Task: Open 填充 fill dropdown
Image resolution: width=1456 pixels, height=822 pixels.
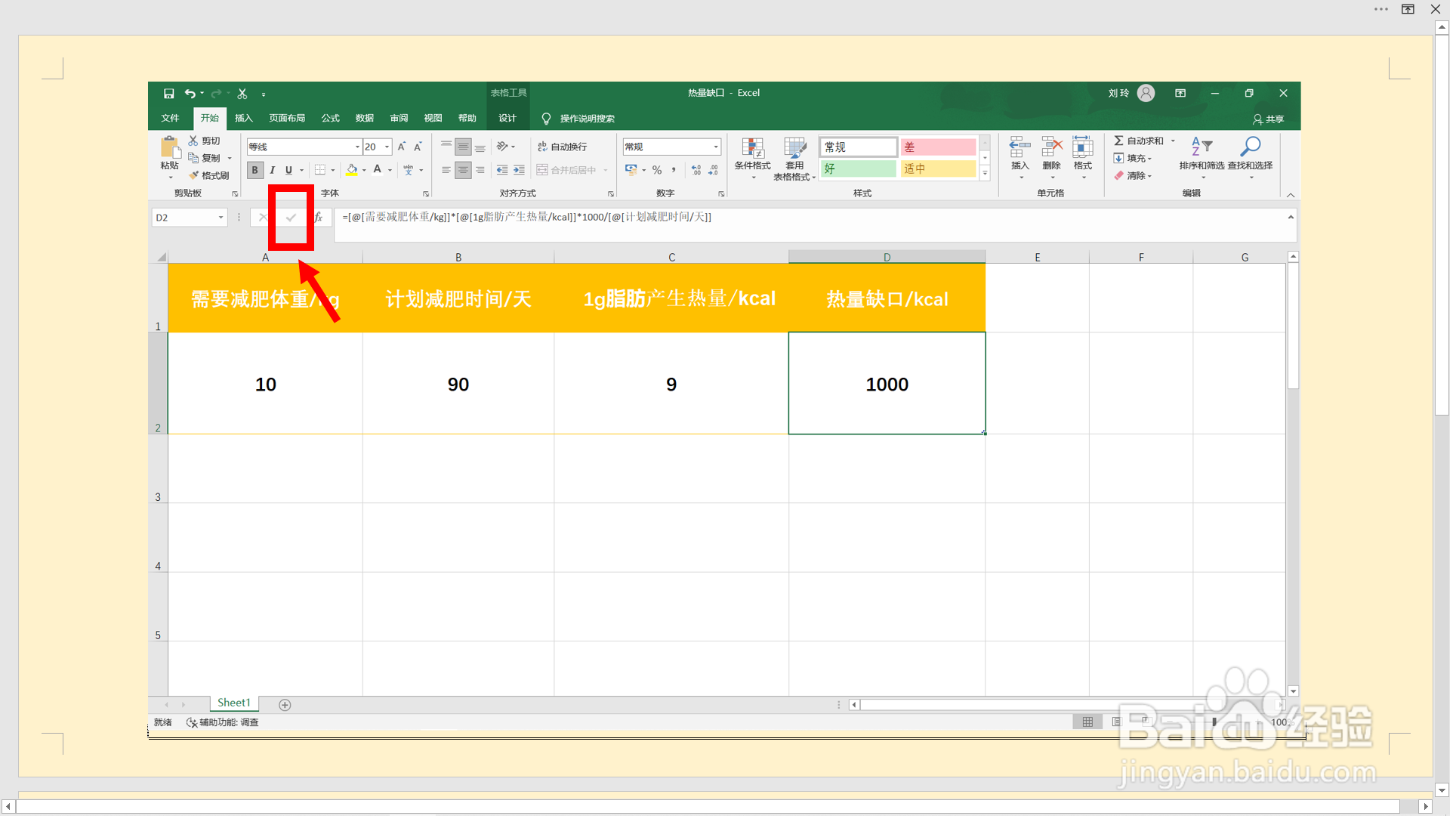Action: pyautogui.click(x=1133, y=158)
